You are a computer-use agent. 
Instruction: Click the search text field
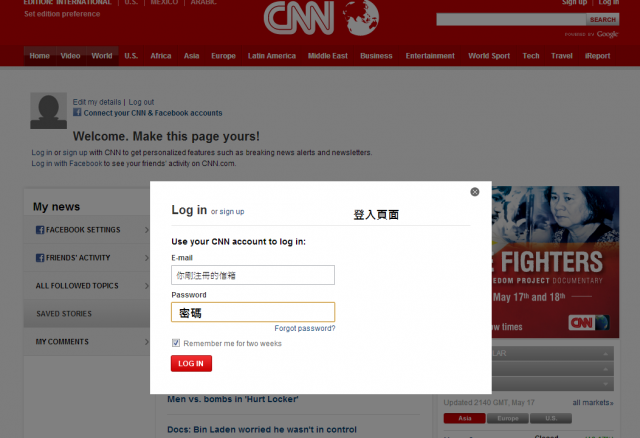pos(511,20)
